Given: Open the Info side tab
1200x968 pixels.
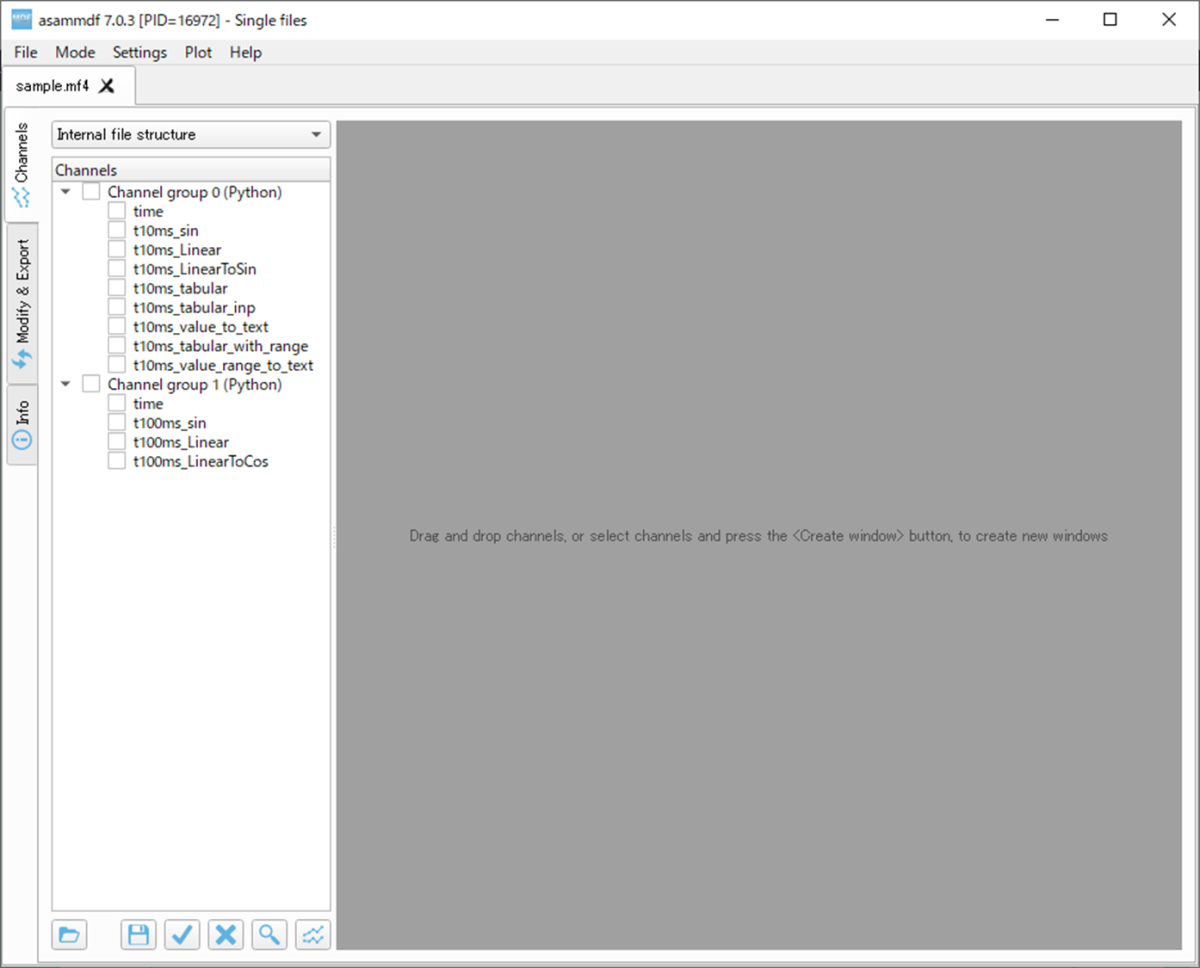Looking at the screenshot, I should 22,425.
